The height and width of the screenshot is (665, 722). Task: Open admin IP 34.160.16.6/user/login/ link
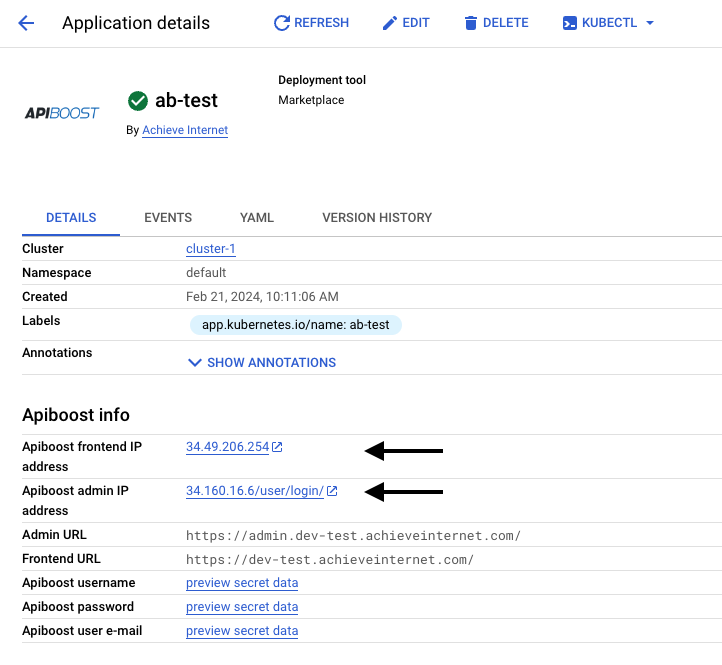[x=255, y=491]
